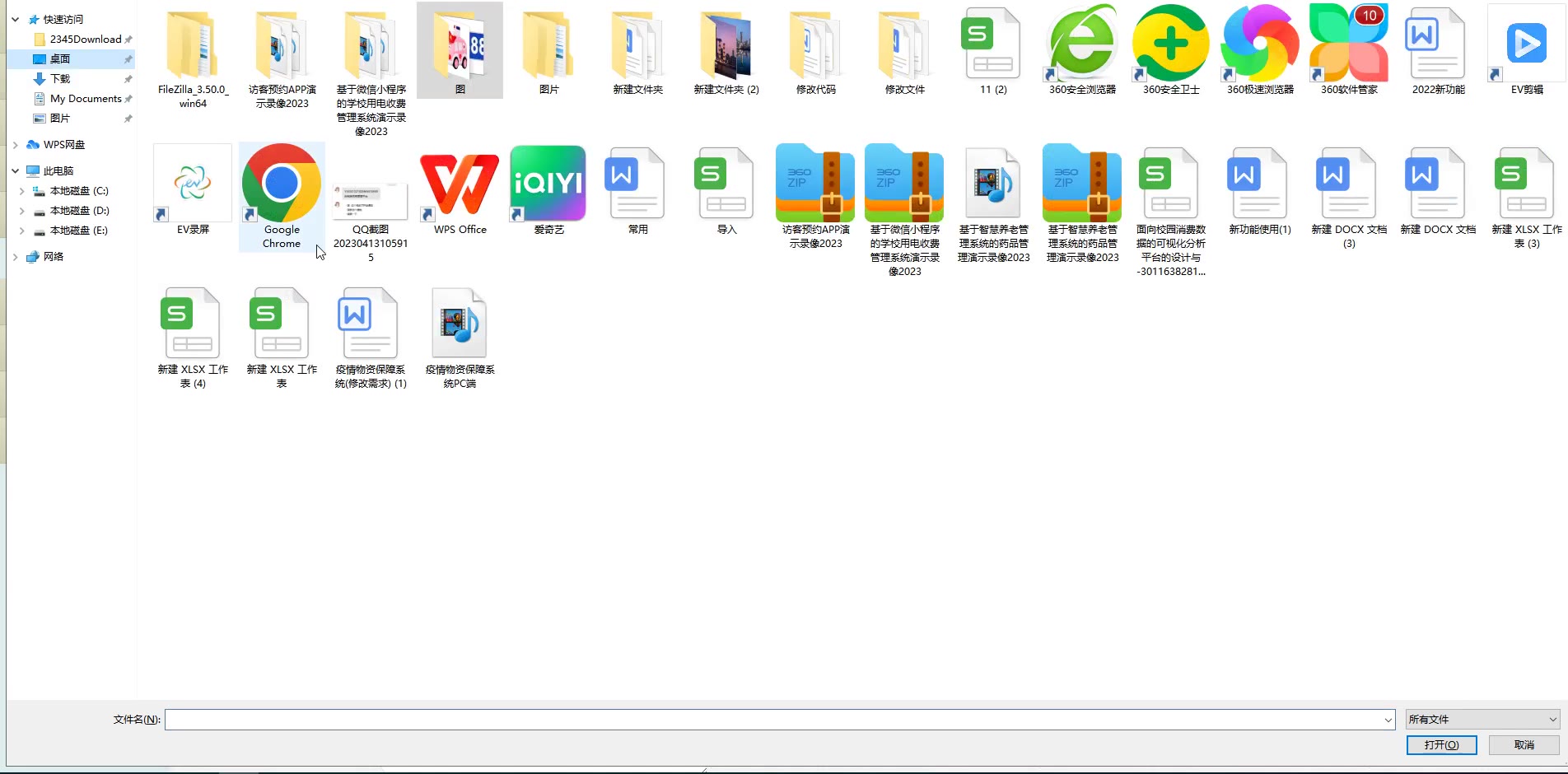This screenshot has width=1568, height=774.
Task: Collapse the 快速访问 tree node
Action: tap(15, 19)
